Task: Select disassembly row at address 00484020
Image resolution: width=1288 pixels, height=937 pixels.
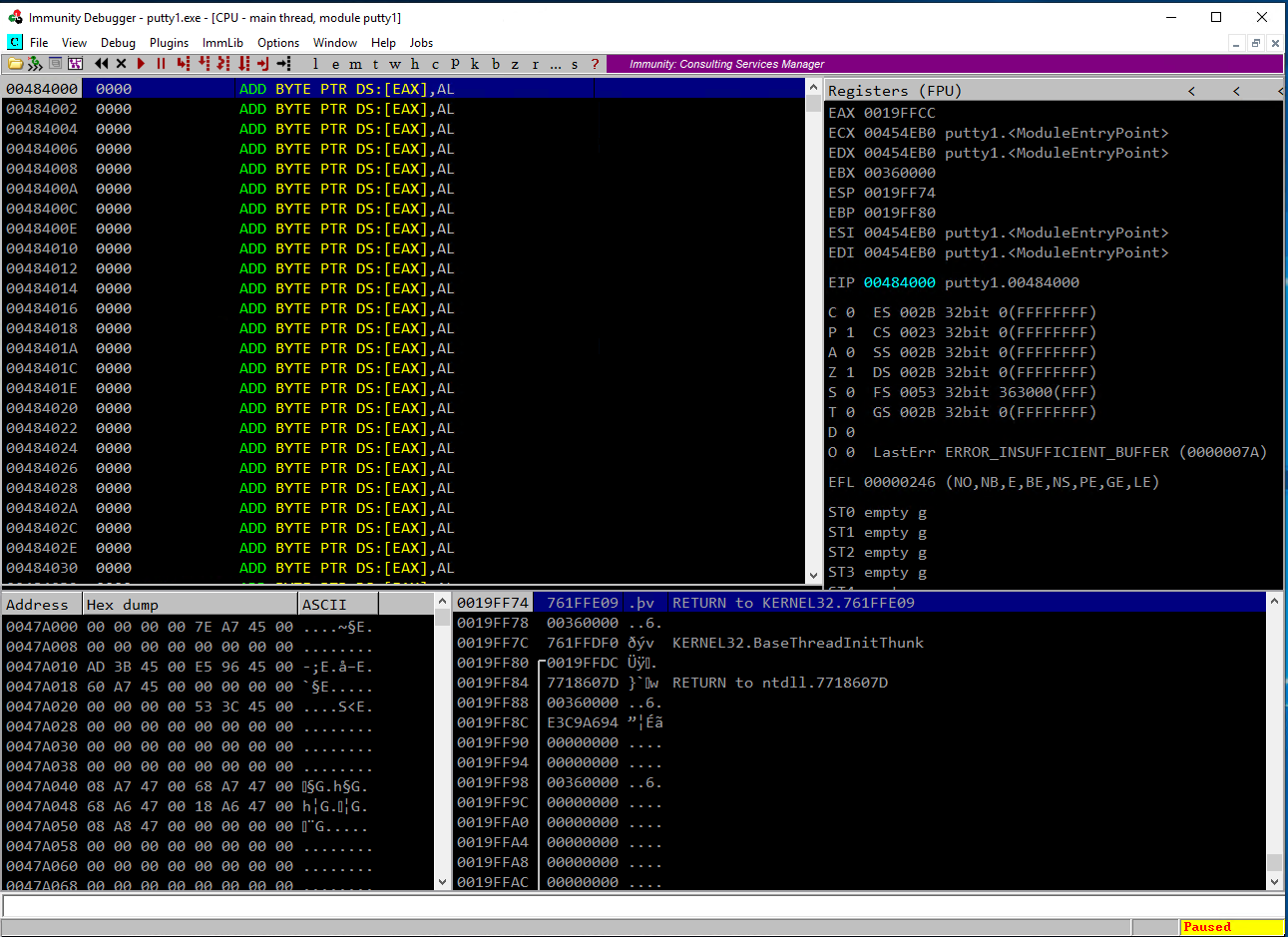Action: click(x=403, y=408)
